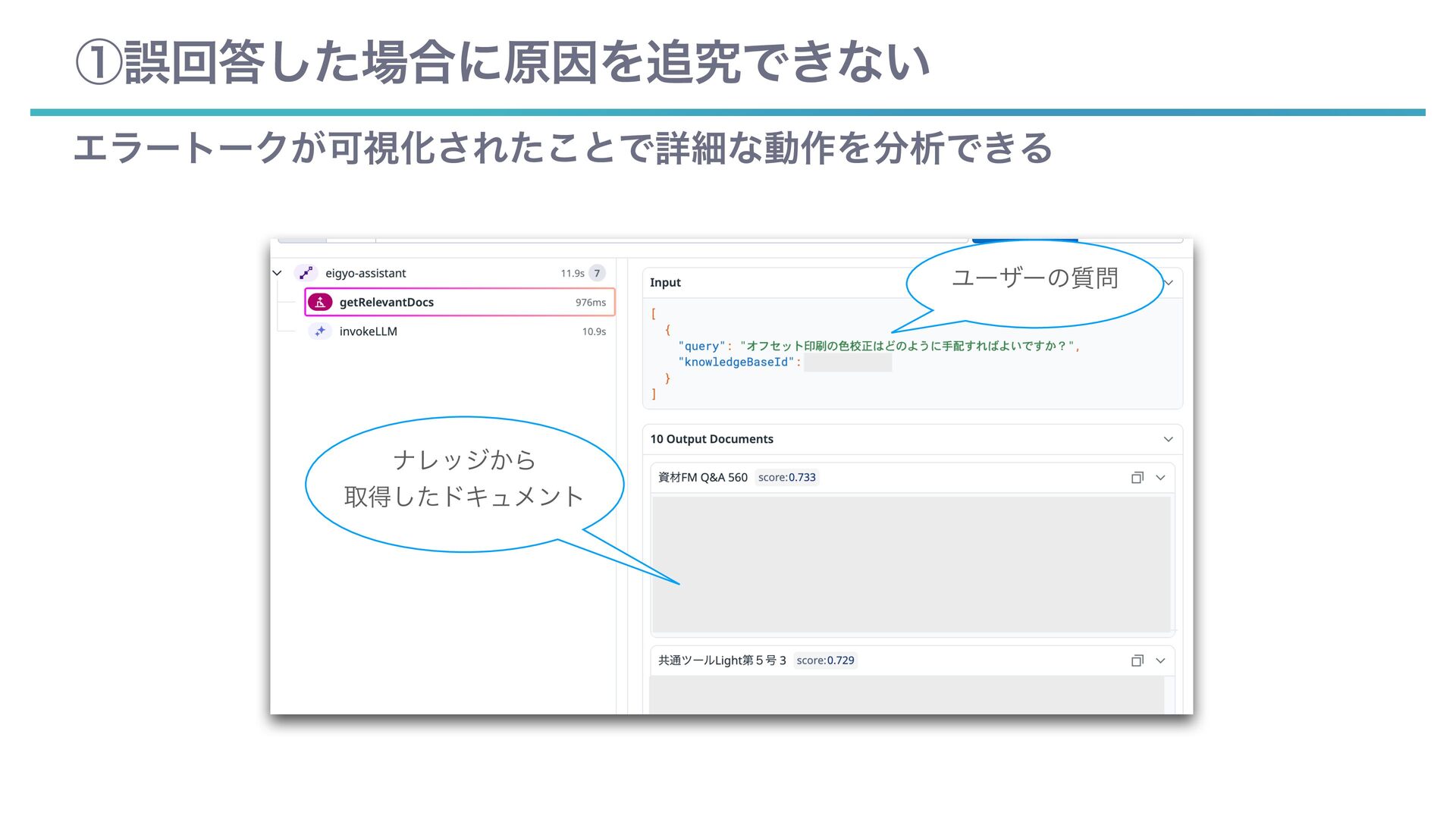Click the 10 Output Documents heading
Screen dimensions: 1456x819
(711, 439)
